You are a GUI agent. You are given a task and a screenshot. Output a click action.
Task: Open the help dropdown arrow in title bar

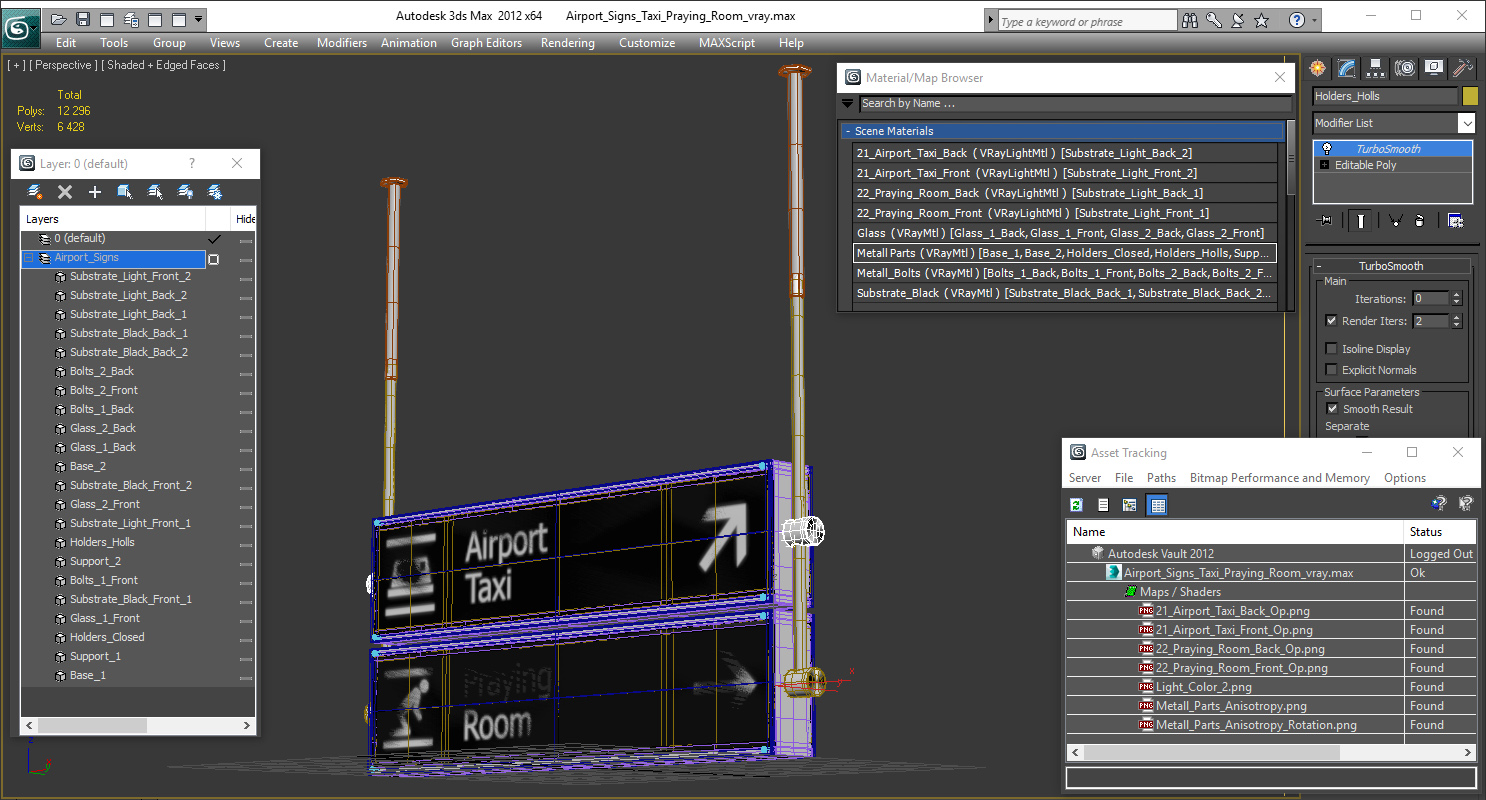pyautogui.click(x=1314, y=20)
